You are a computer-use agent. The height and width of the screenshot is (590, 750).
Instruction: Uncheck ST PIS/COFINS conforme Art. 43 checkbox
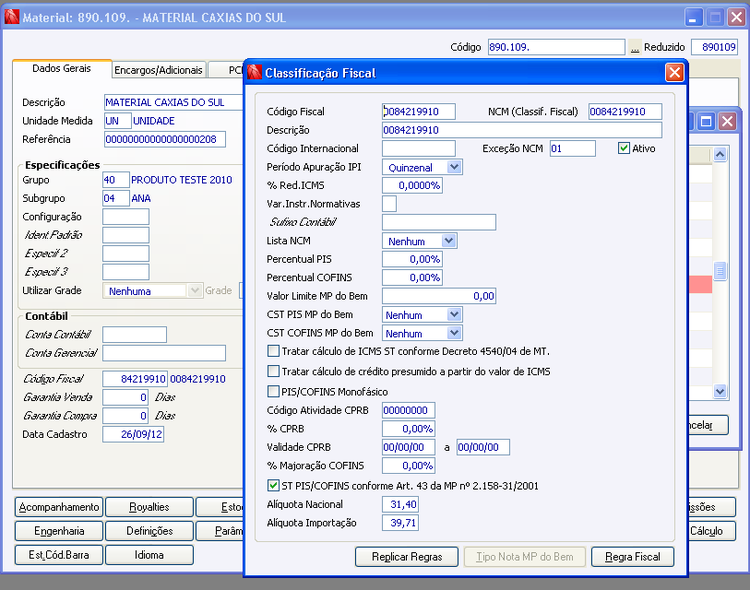click(274, 485)
